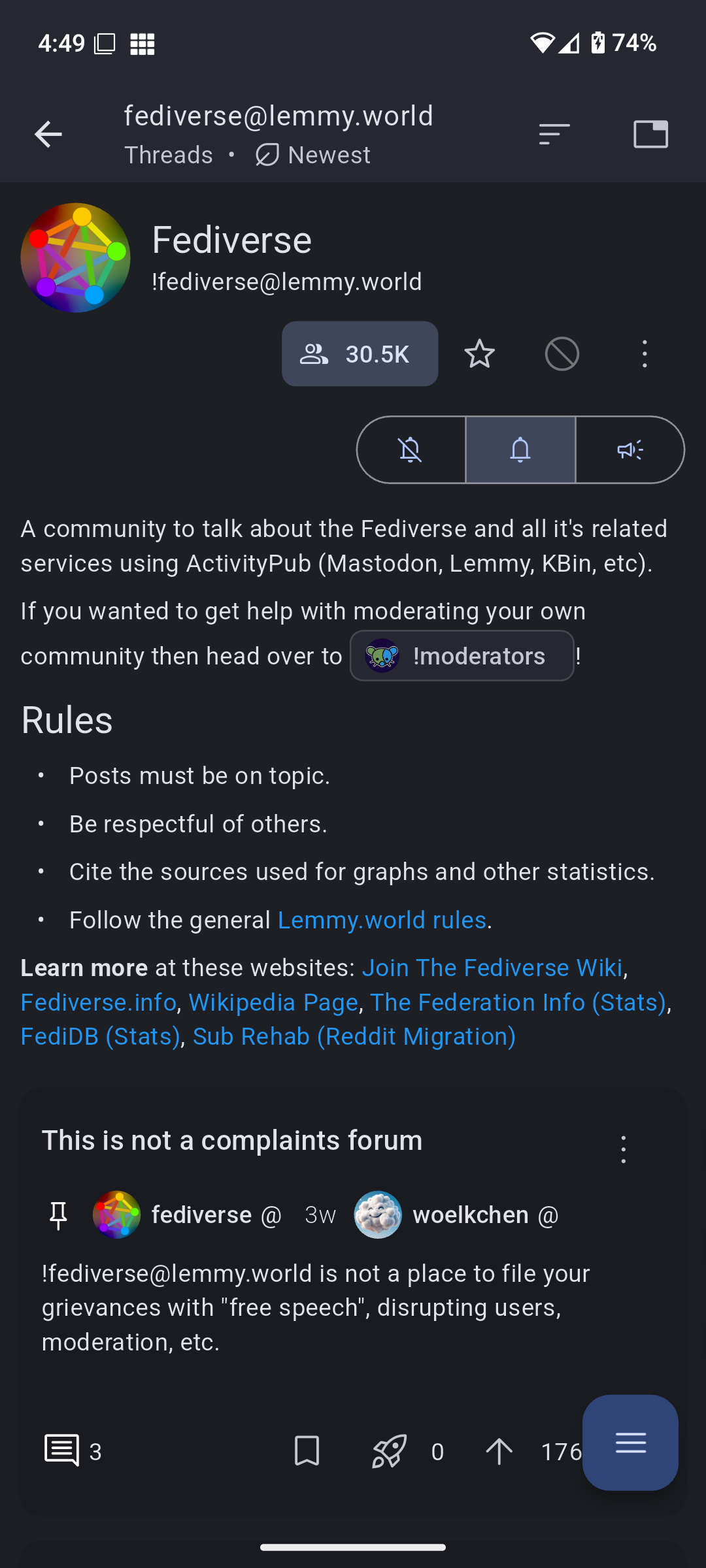The image size is (706, 1568).
Task: Tap the floating hamburger menu button
Action: tap(630, 1443)
